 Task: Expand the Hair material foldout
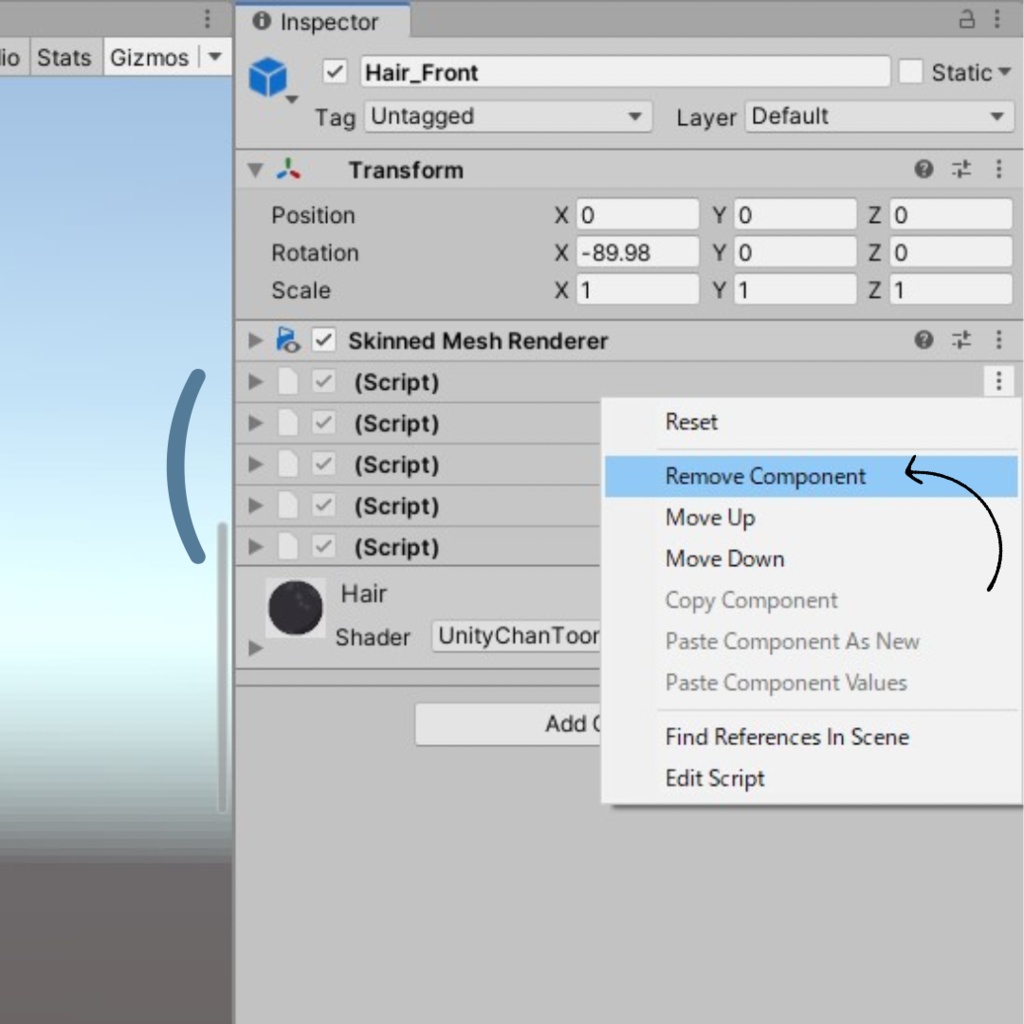click(x=255, y=648)
